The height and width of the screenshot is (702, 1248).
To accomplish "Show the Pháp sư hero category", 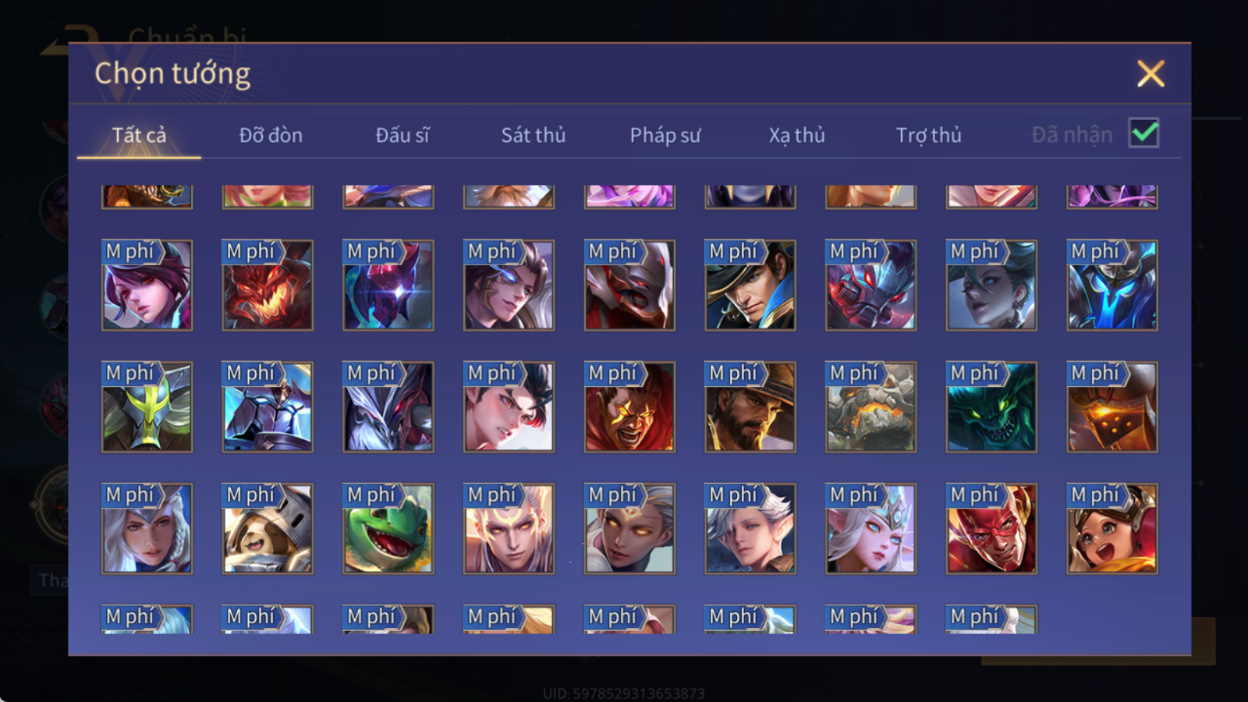I will pyautogui.click(x=665, y=135).
